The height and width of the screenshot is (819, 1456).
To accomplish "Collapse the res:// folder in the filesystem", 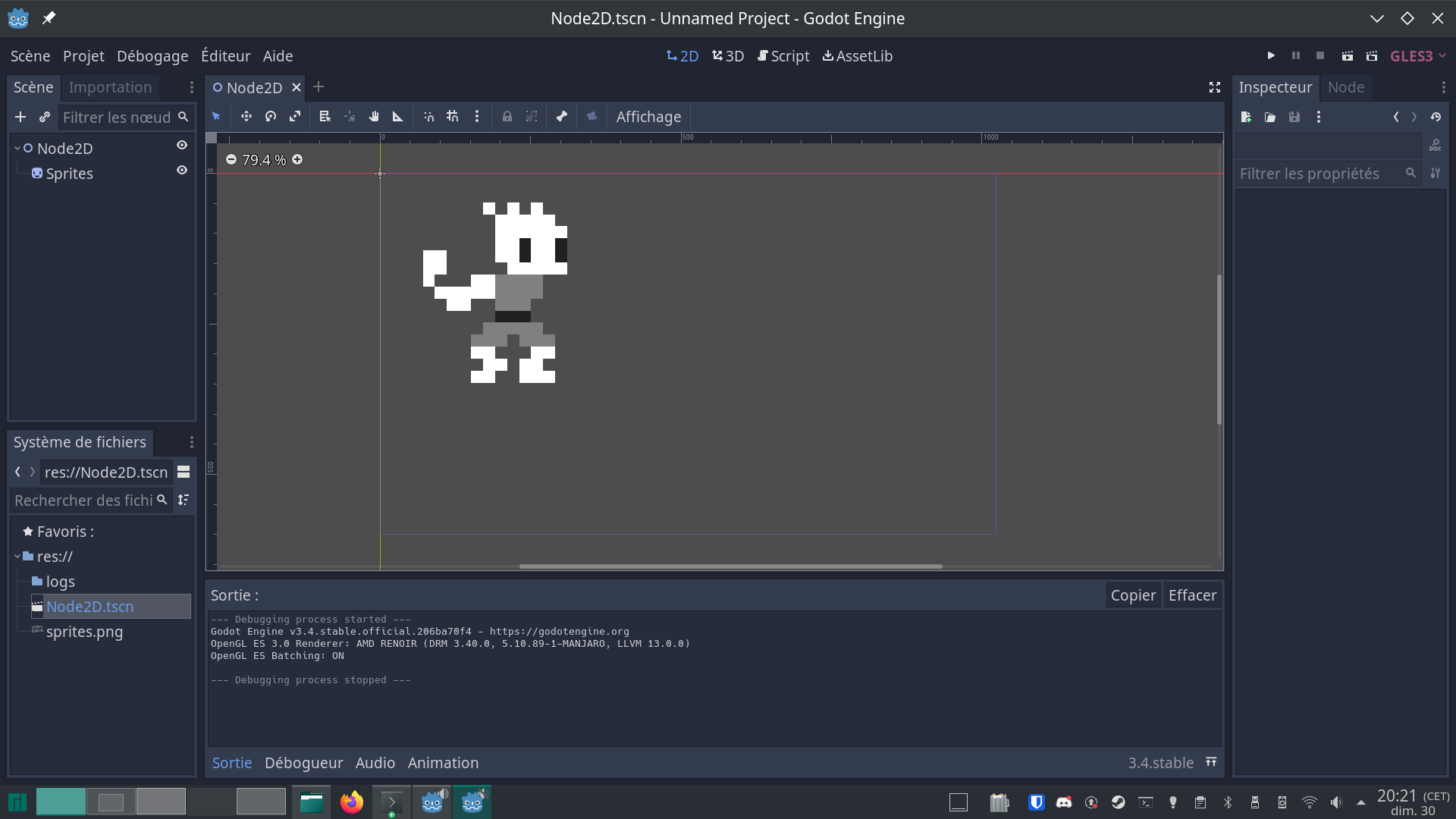I will (17, 556).
